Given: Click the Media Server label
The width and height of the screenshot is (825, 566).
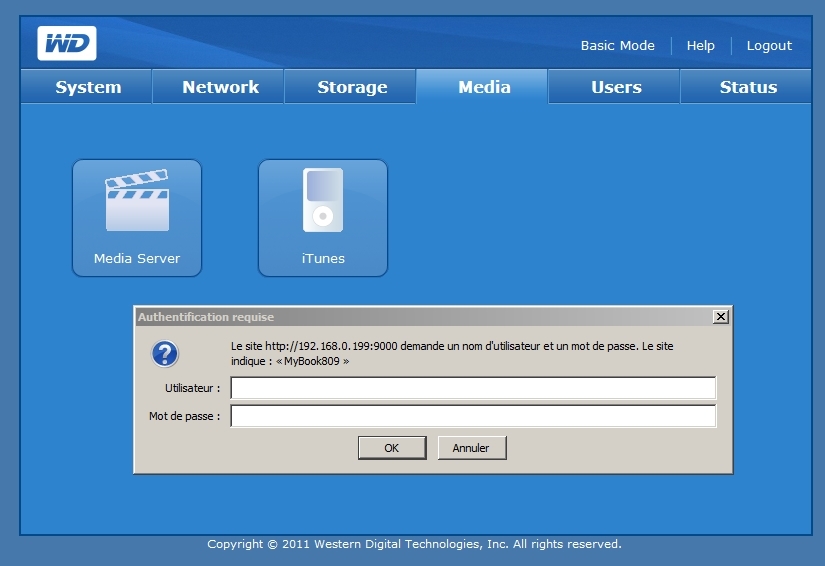Looking at the screenshot, I should (137, 258).
